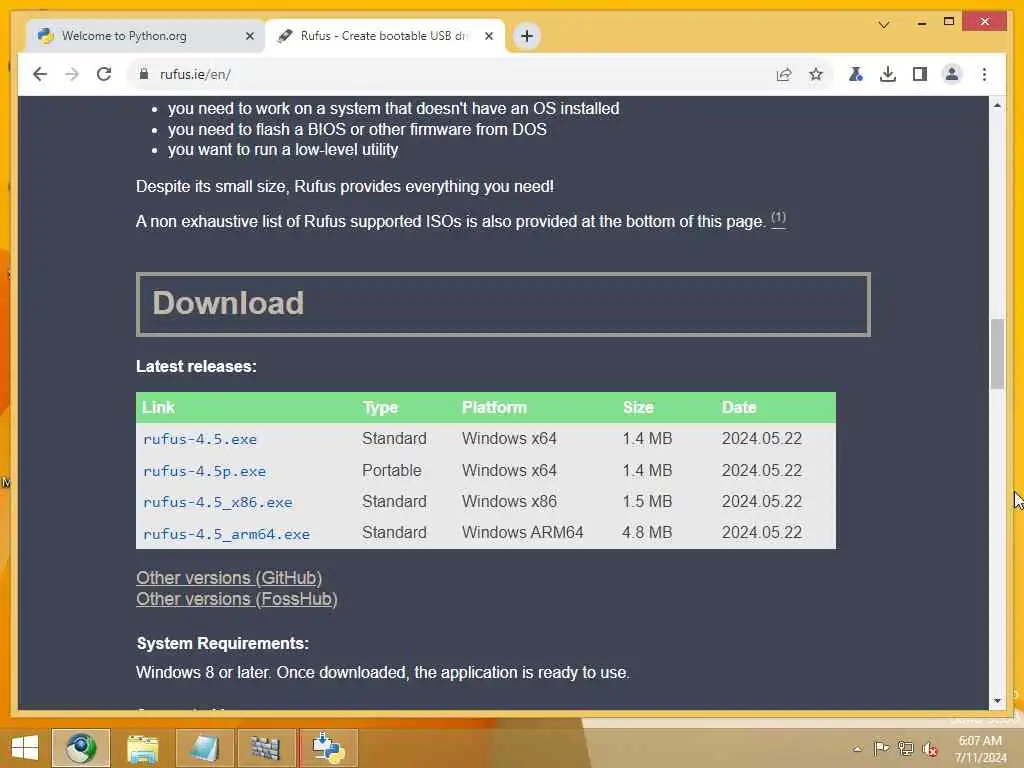
Task: Click the Chrome browser taskbar icon
Action: (80, 748)
